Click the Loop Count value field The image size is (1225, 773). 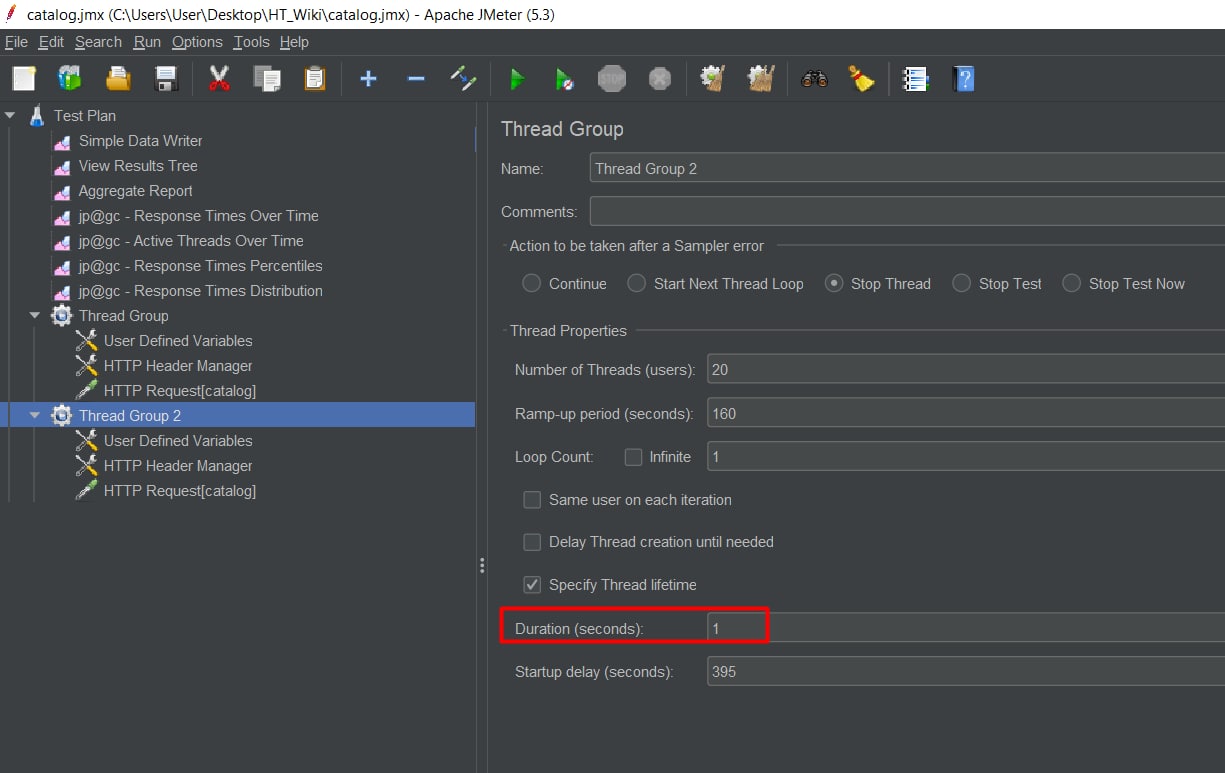click(966, 457)
